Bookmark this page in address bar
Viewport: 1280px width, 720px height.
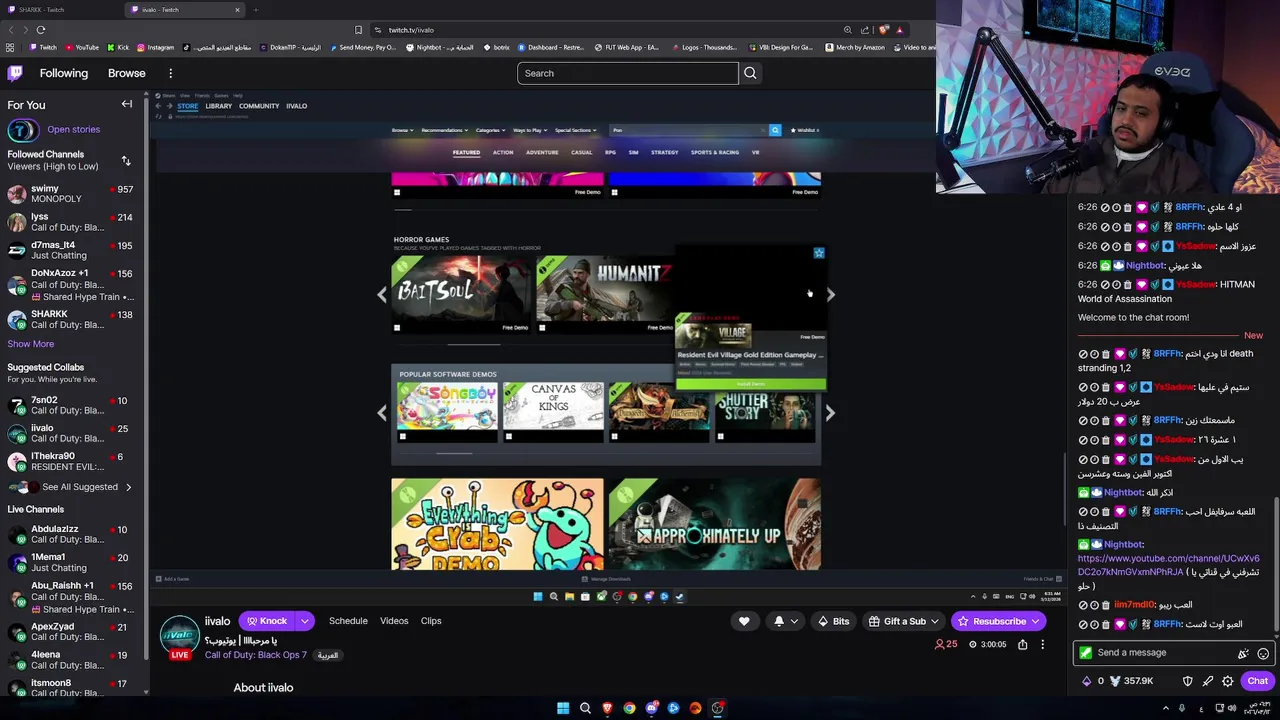(x=358, y=30)
